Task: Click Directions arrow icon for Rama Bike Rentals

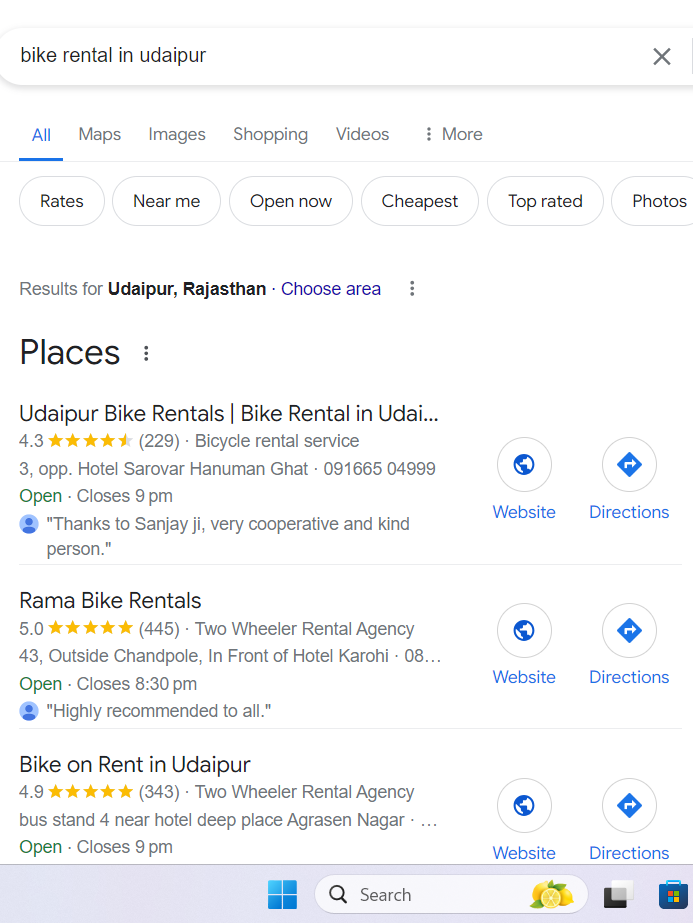Action: click(x=629, y=630)
